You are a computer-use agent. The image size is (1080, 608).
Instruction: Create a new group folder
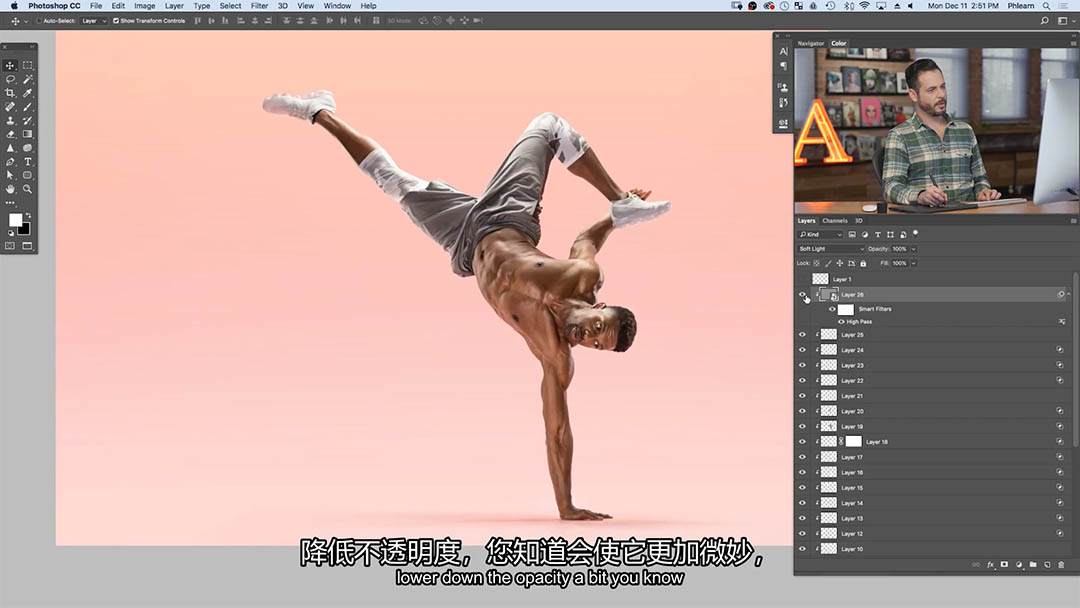[x=1033, y=565]
